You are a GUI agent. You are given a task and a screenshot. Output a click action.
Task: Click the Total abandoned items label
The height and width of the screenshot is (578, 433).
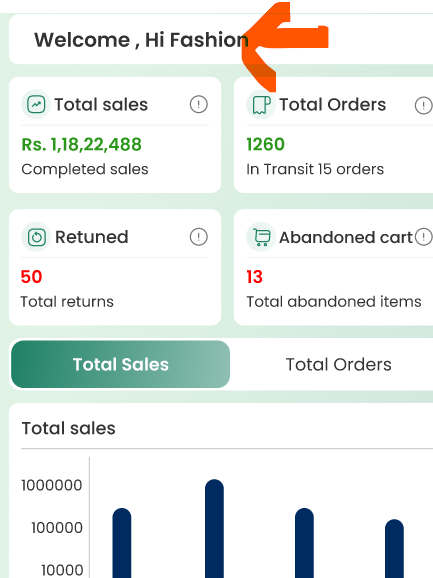(x=334, y=302)
